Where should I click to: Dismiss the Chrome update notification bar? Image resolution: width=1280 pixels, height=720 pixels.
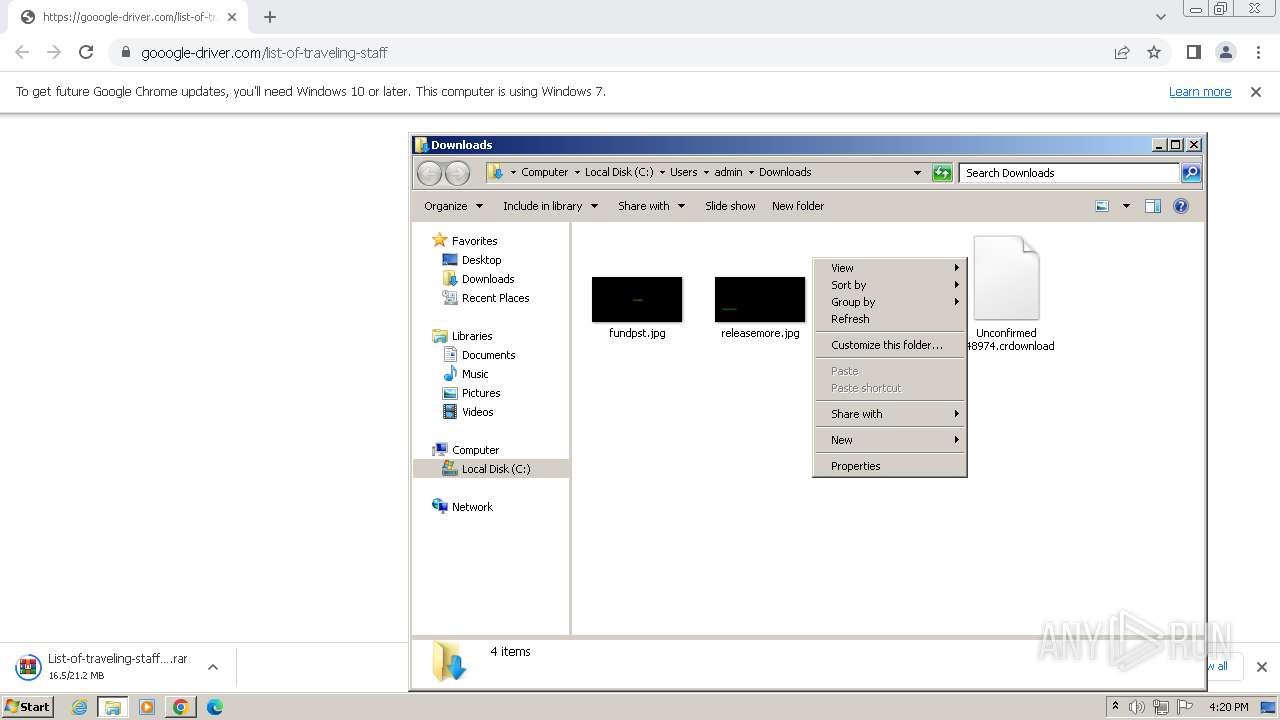click(1256, 91)
